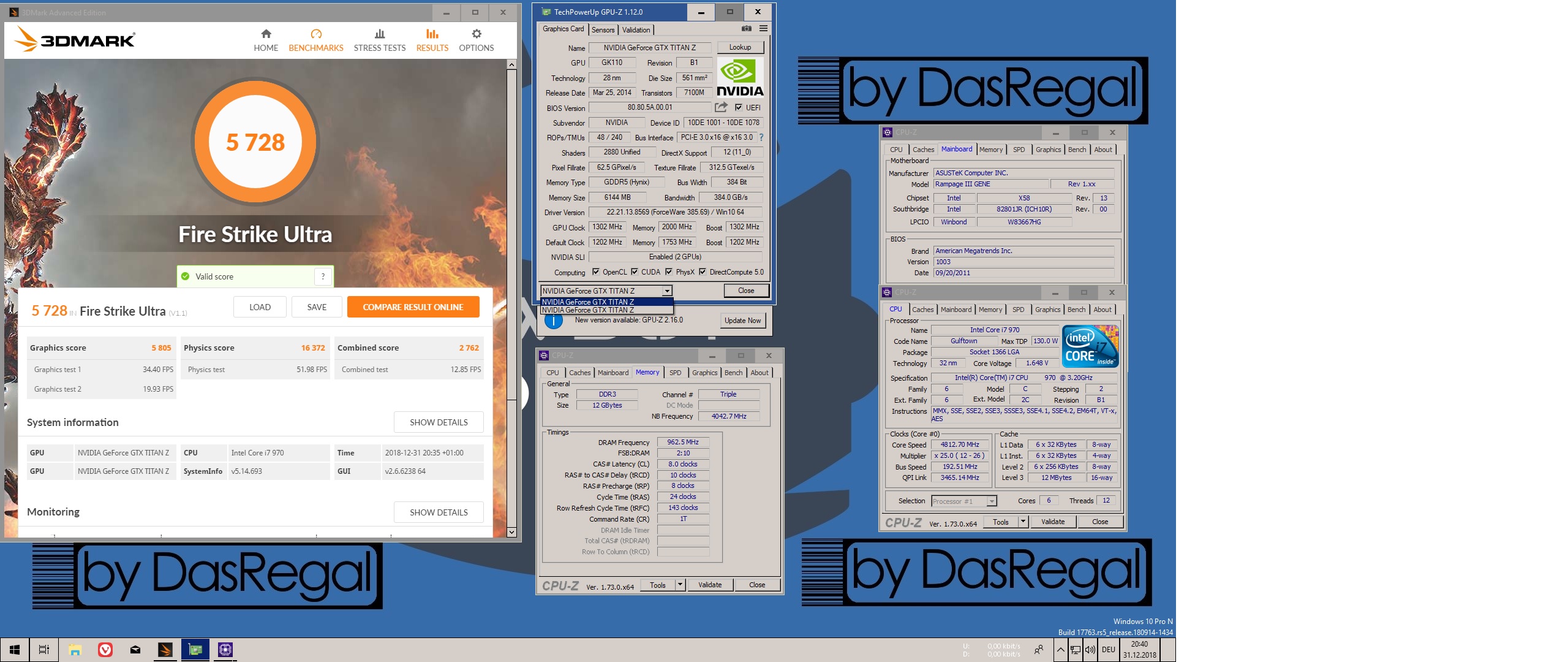This screenshot has width=1568, height=662.
Task: Open the volume speaker icon in tray
Action: [1090, 650]
